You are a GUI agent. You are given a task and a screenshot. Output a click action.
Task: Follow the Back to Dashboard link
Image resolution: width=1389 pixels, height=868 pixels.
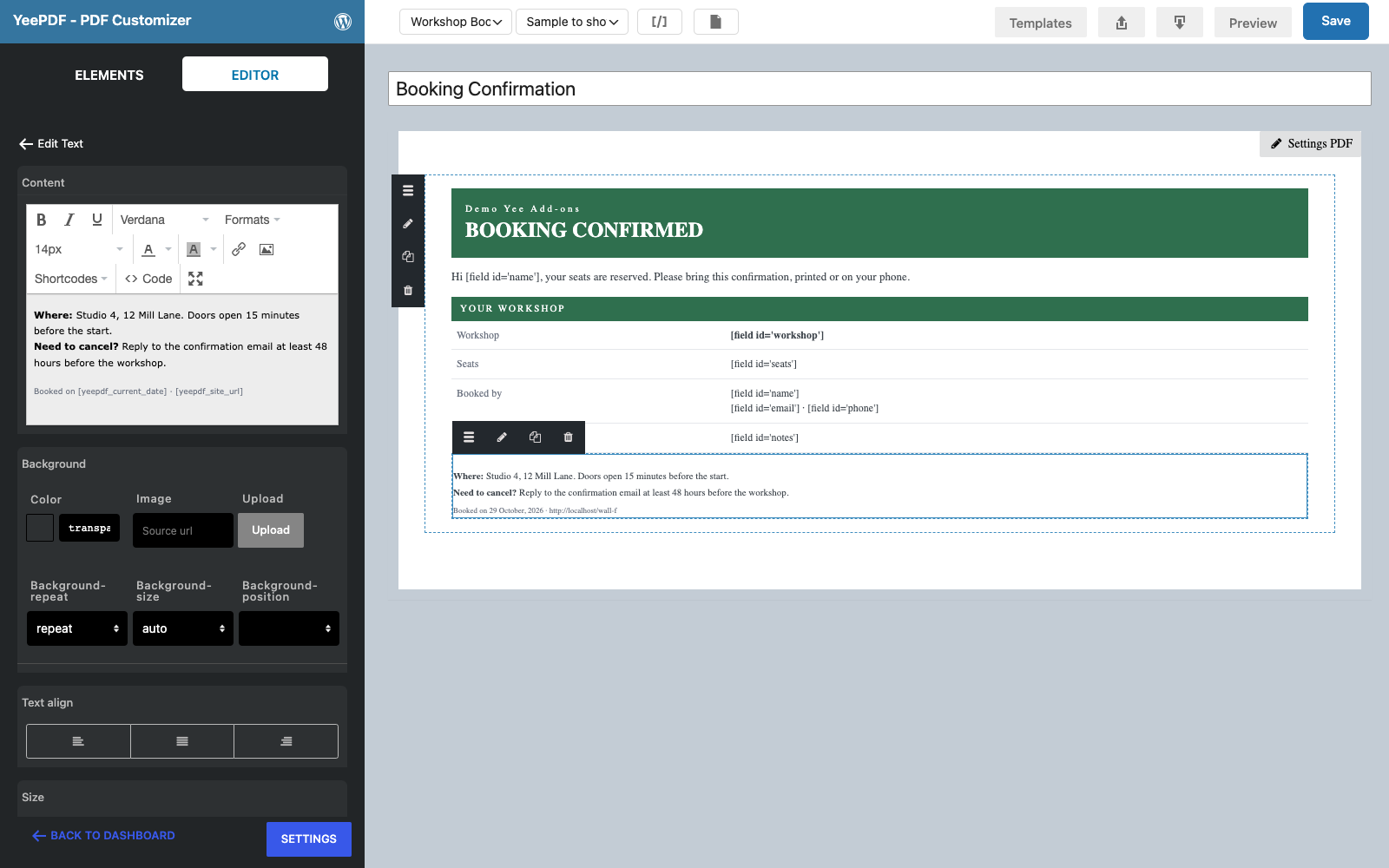pyautogui.click(x=103, y=835)
